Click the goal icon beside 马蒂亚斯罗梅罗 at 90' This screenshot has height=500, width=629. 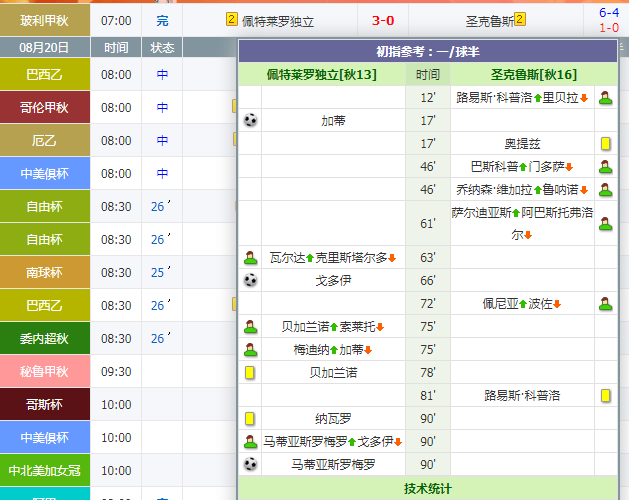point(250,465)
